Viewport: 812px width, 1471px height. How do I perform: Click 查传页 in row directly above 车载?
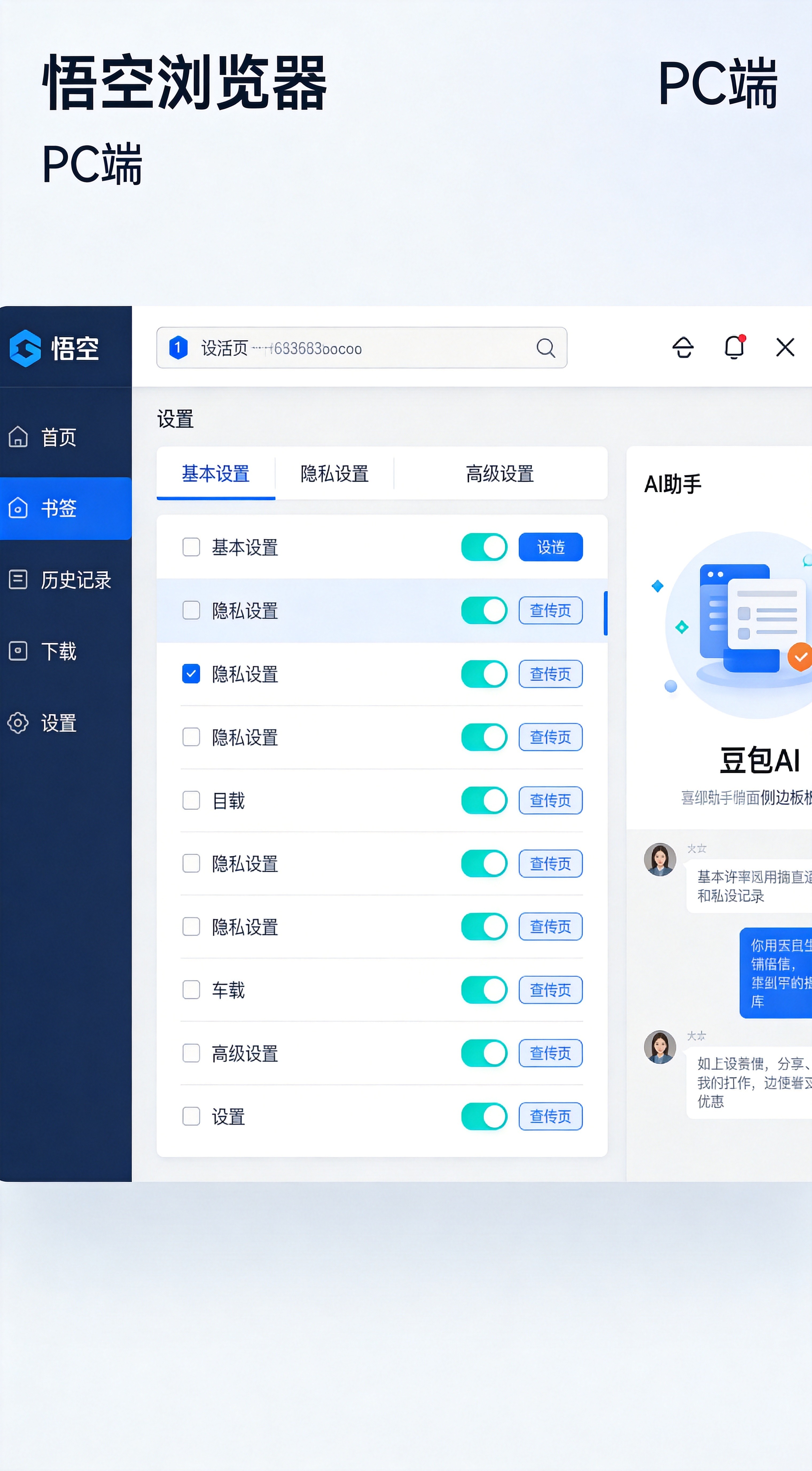tap(551, 926)
